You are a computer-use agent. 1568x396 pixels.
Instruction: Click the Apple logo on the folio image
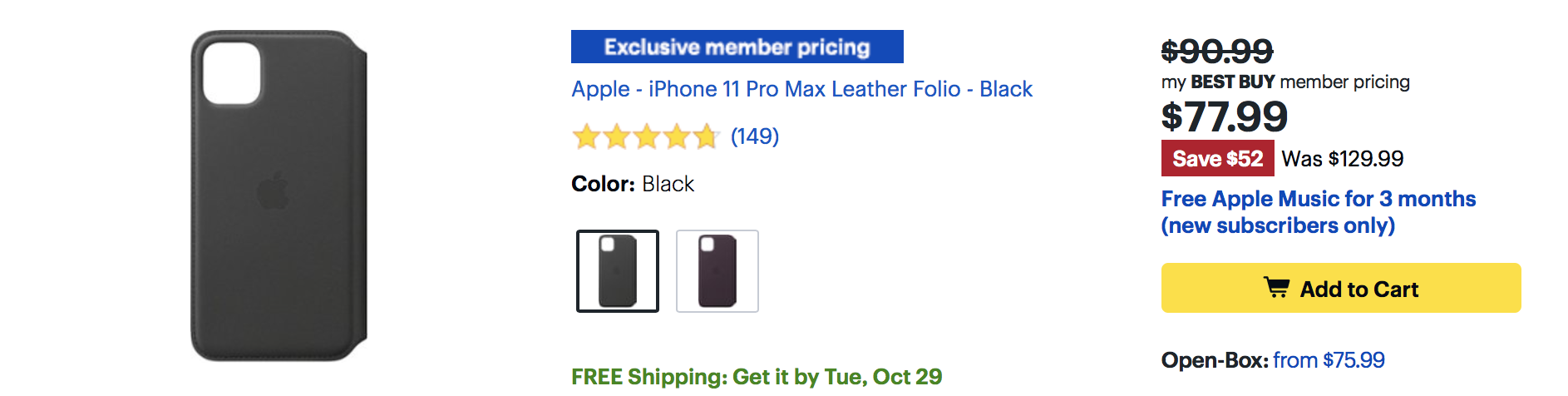tap(274, 191)
